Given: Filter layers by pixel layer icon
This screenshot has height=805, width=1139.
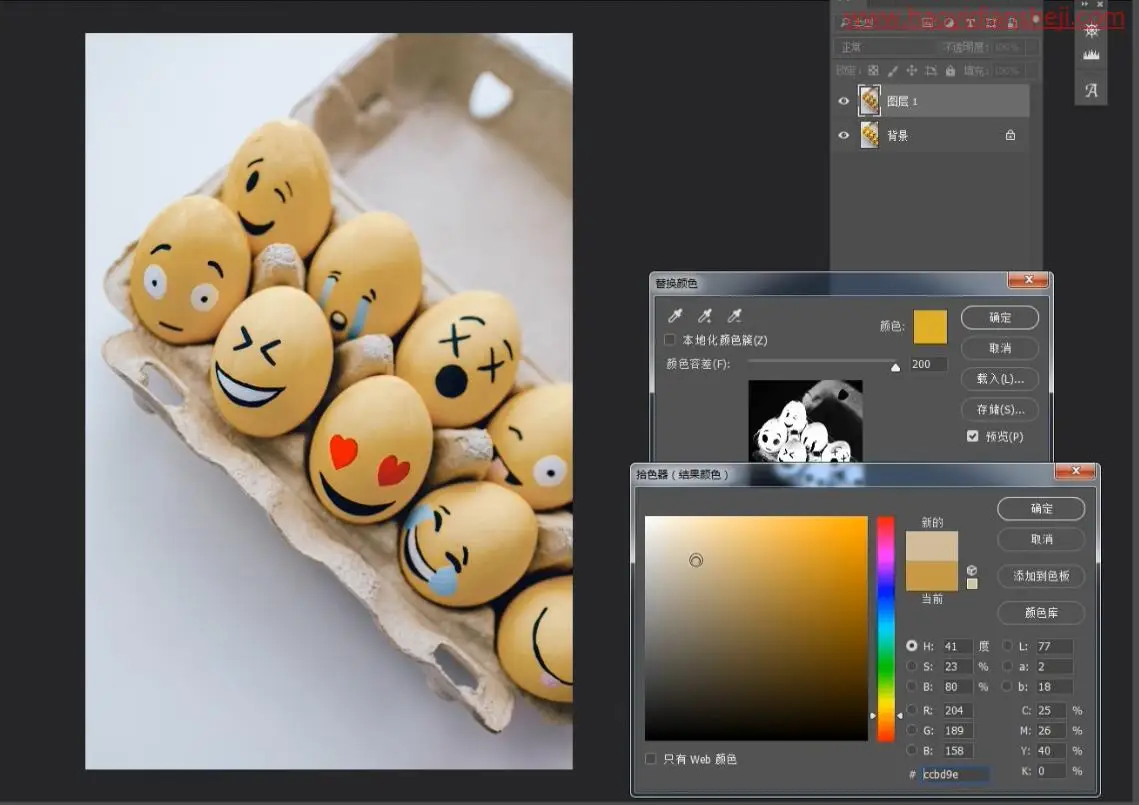Looking at the screenshot, I should [x=928, y=23].
